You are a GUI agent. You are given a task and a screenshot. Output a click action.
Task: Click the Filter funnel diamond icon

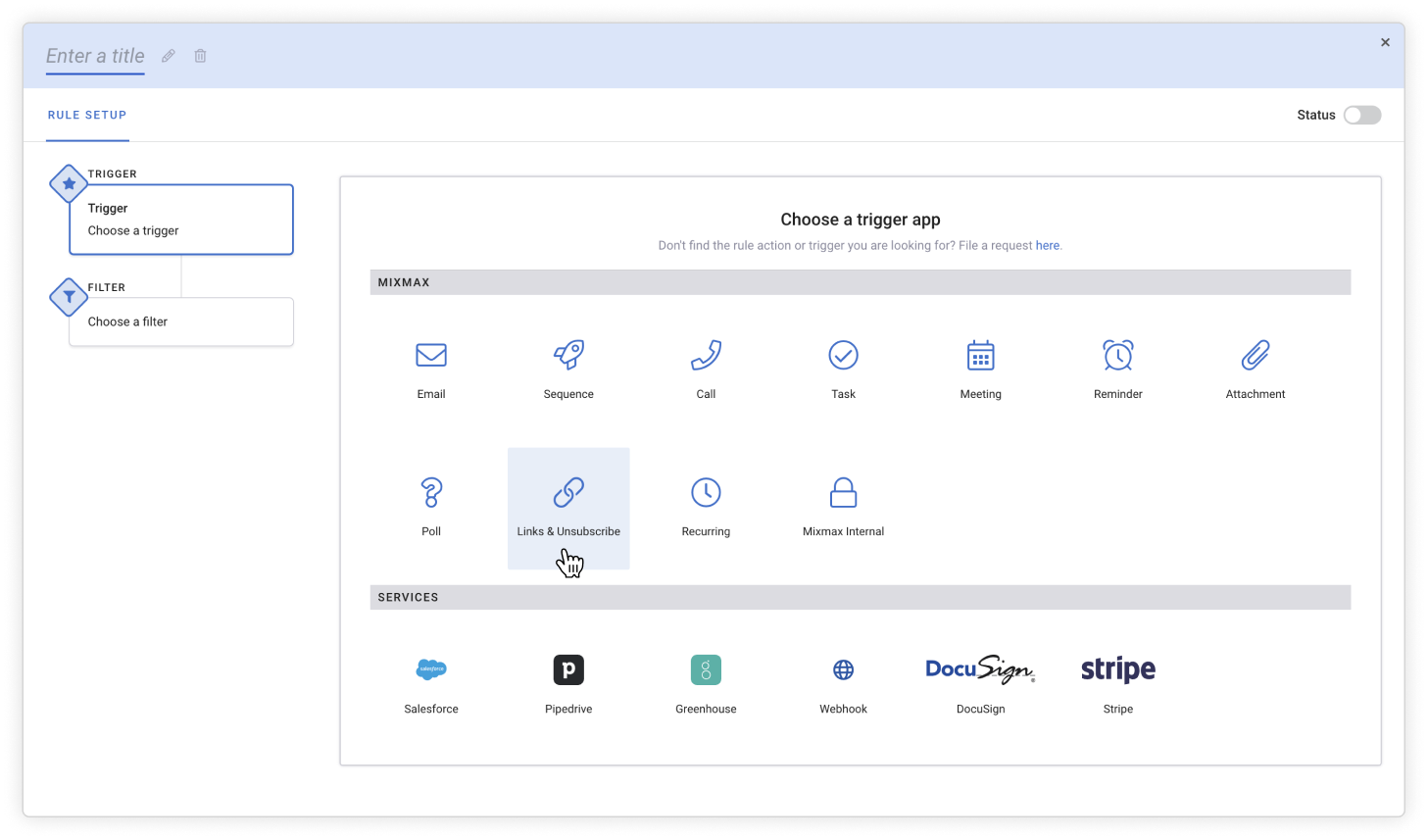click(x=69, y=297)
